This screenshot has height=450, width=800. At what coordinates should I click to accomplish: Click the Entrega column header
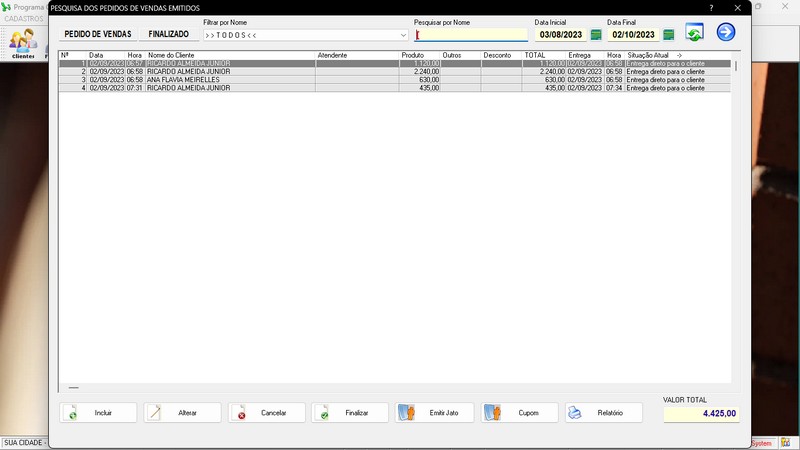[x=585, y=55]
